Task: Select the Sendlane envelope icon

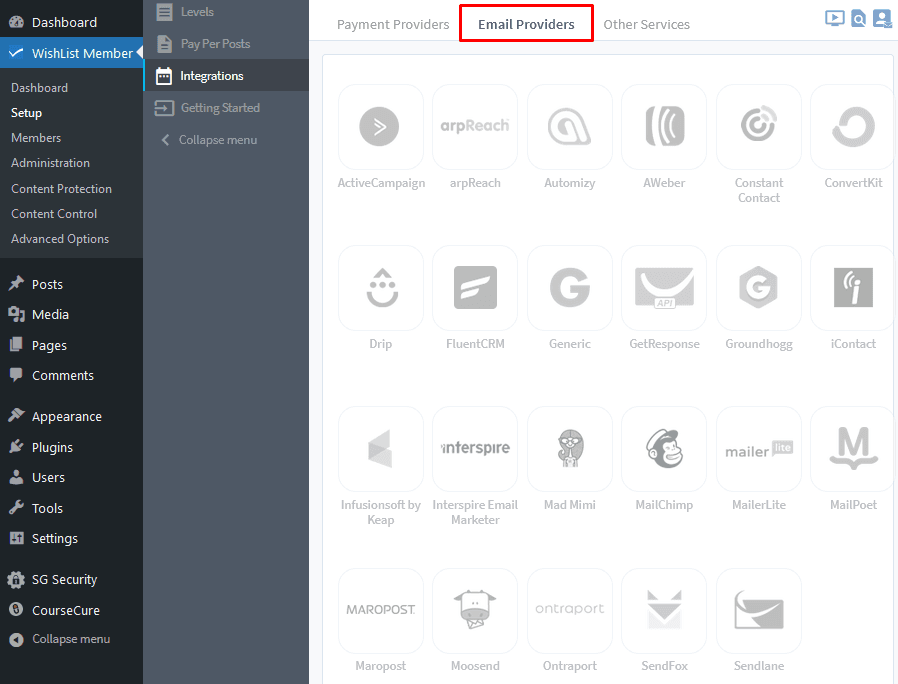Action: click(758, 610)
